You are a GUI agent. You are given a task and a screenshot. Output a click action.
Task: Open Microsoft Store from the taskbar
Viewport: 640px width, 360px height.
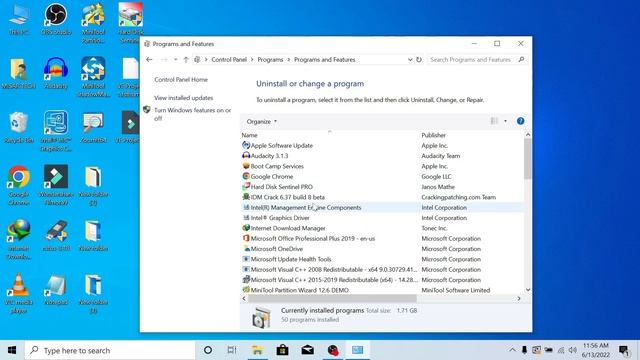coord(282,350)
